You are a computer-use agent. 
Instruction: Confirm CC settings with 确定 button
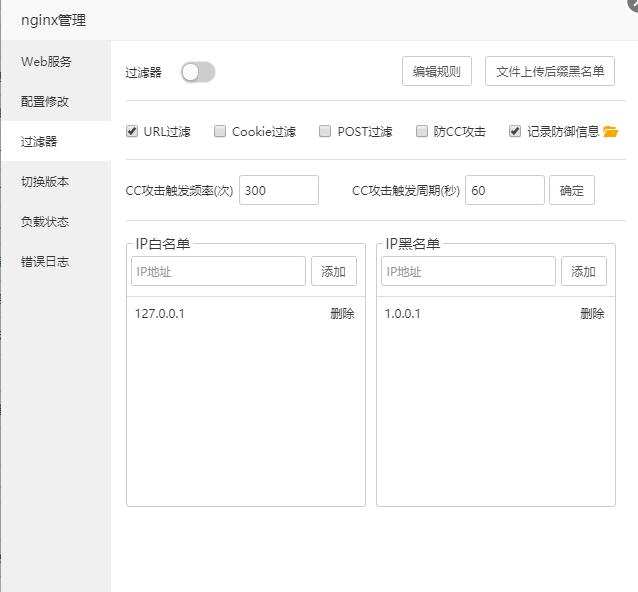(572, 190)
